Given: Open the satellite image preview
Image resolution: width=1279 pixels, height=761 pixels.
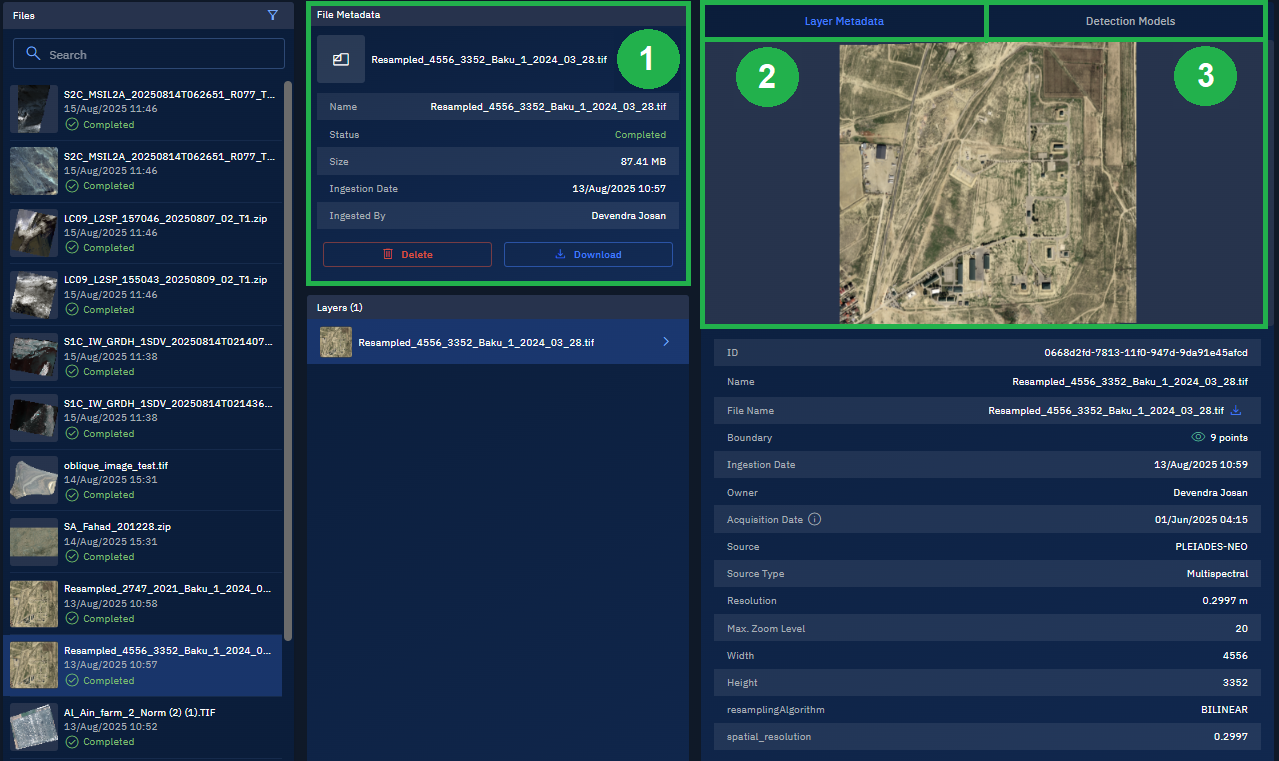Looking at the screenshot, I should [x=988, y=182].
